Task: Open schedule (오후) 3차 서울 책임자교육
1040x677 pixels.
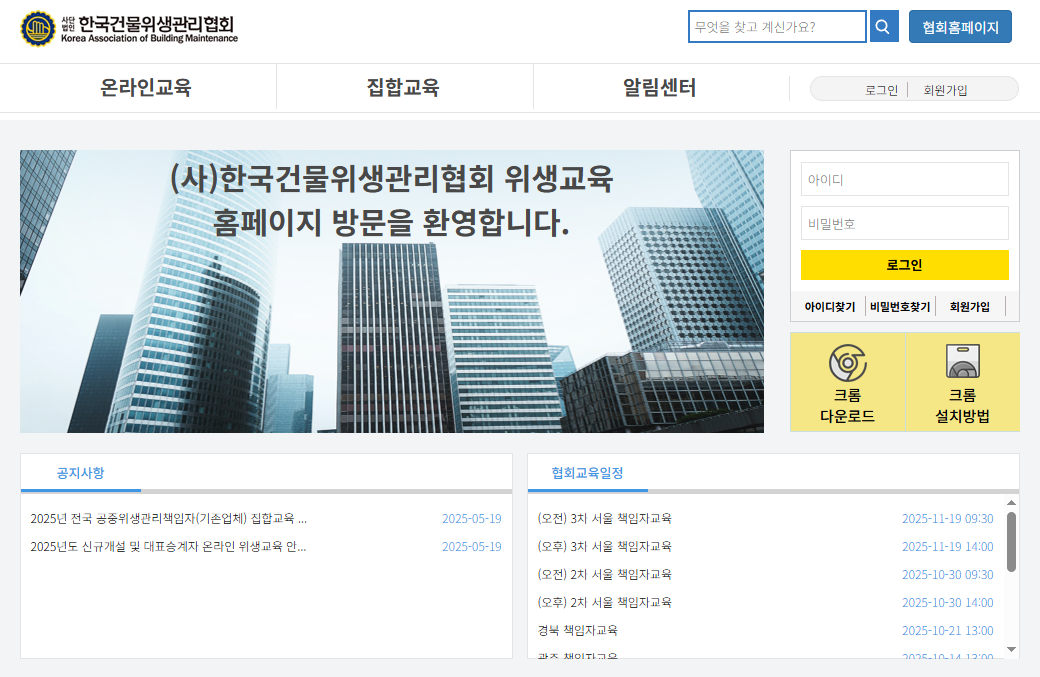Action: point(604,546)
